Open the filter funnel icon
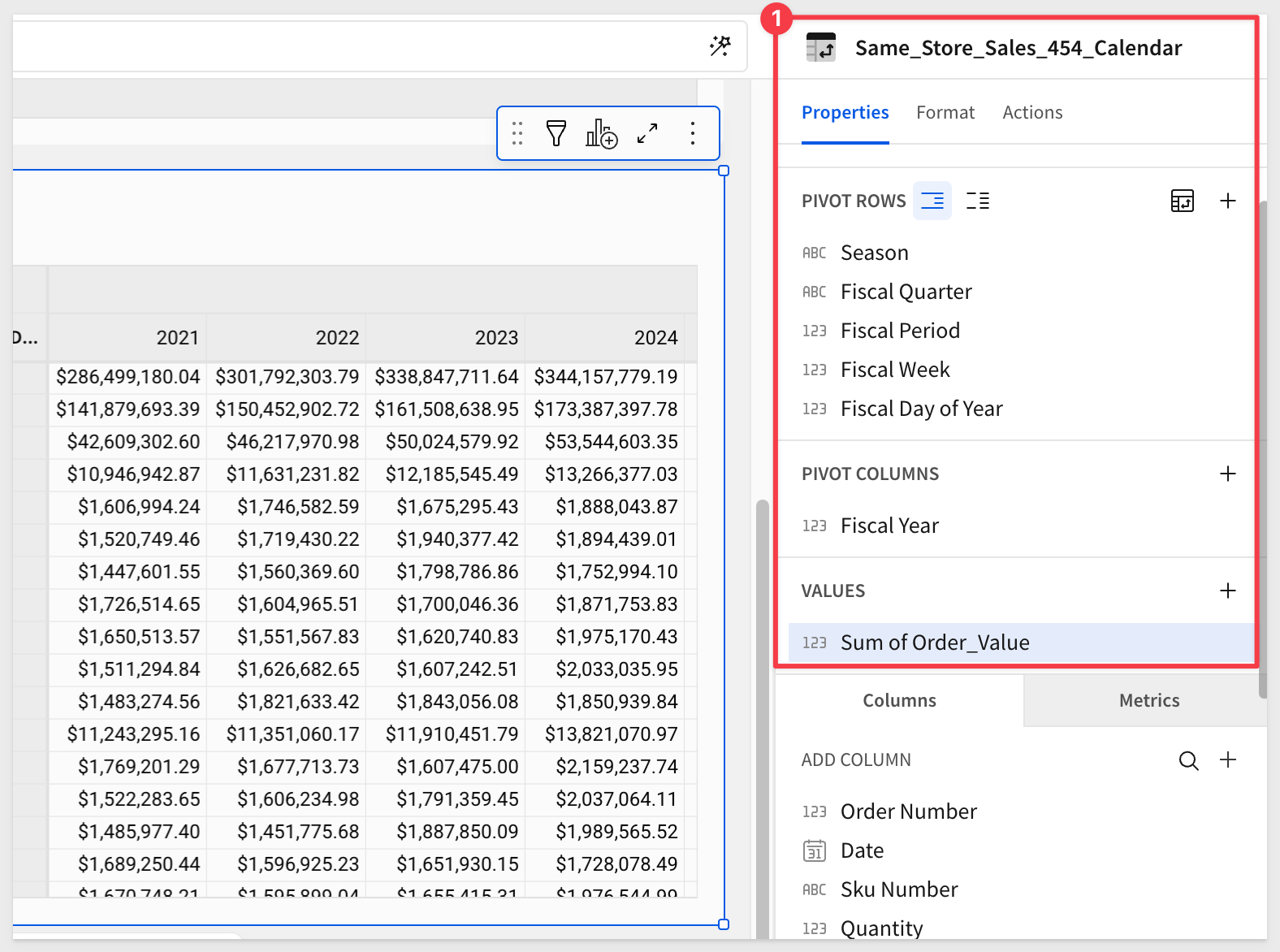 coord(556,133)
